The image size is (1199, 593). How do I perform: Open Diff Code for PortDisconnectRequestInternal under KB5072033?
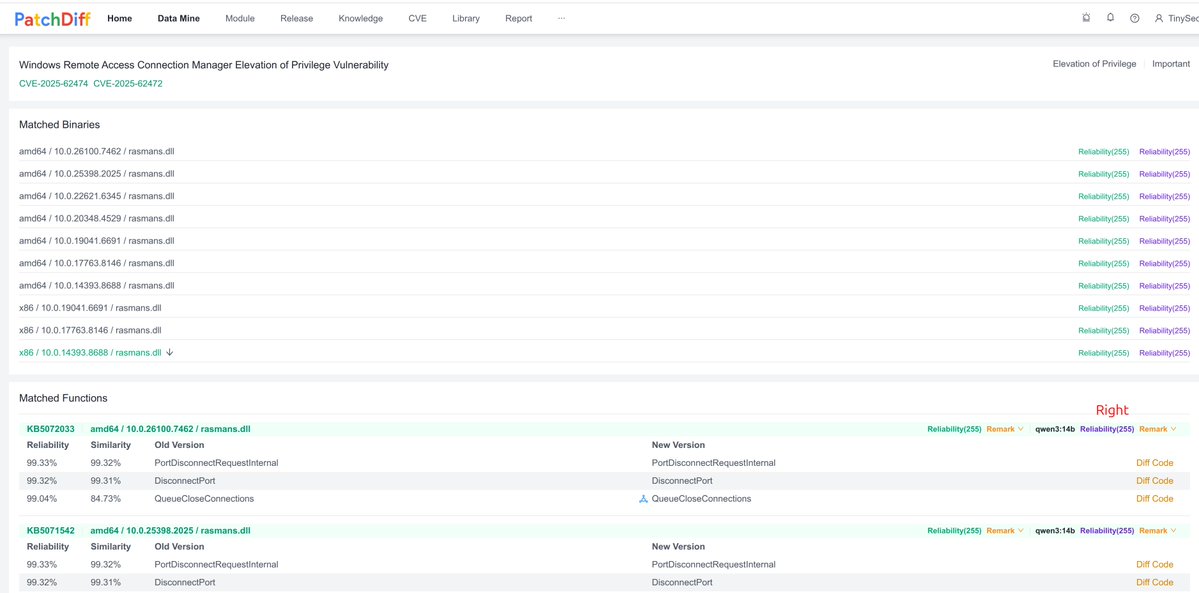1155,463
